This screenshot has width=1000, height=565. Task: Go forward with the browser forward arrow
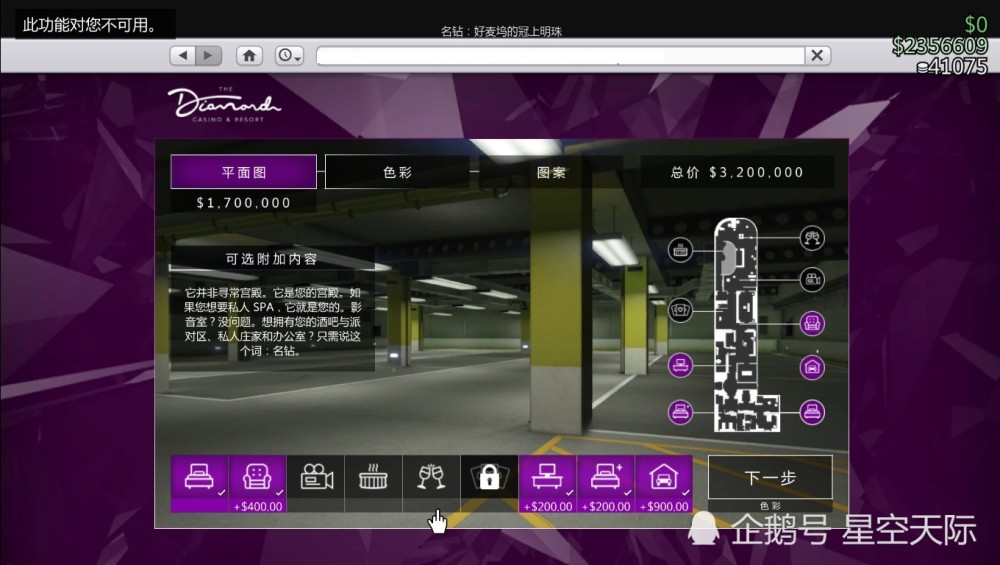[209, 55]
